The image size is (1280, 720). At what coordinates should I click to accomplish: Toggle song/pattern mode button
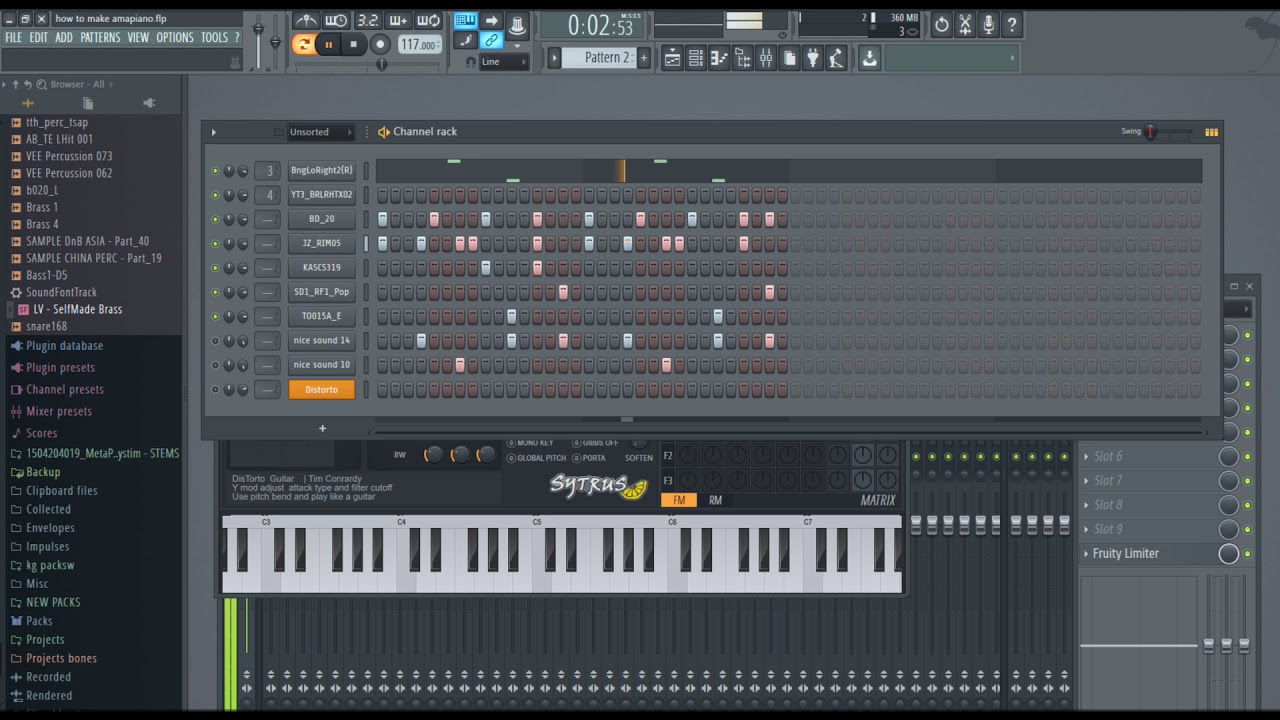(303, 44)
